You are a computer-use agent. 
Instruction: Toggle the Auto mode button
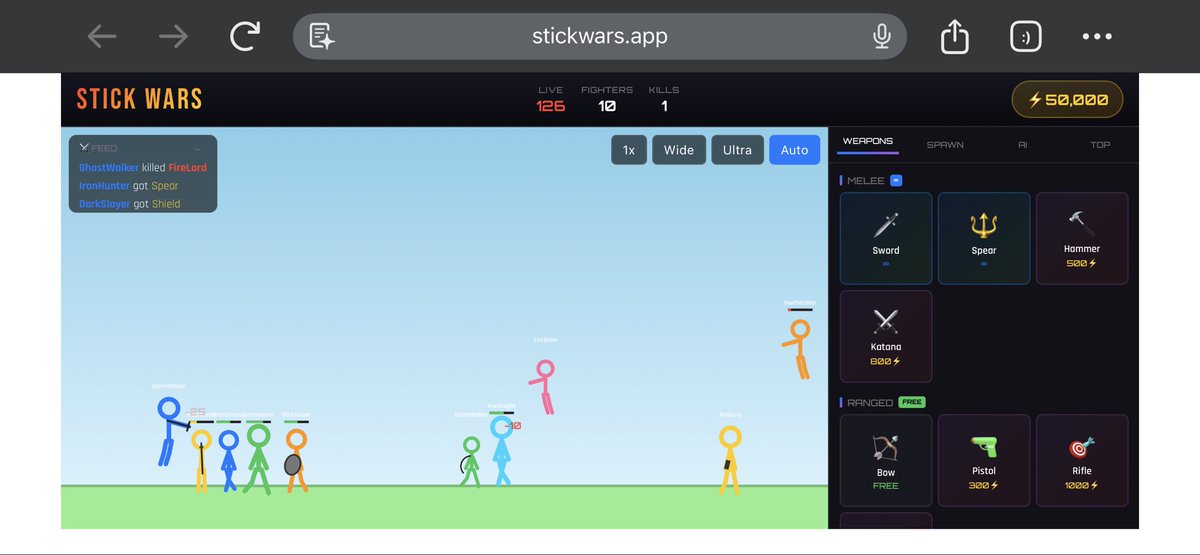(795, 150)
